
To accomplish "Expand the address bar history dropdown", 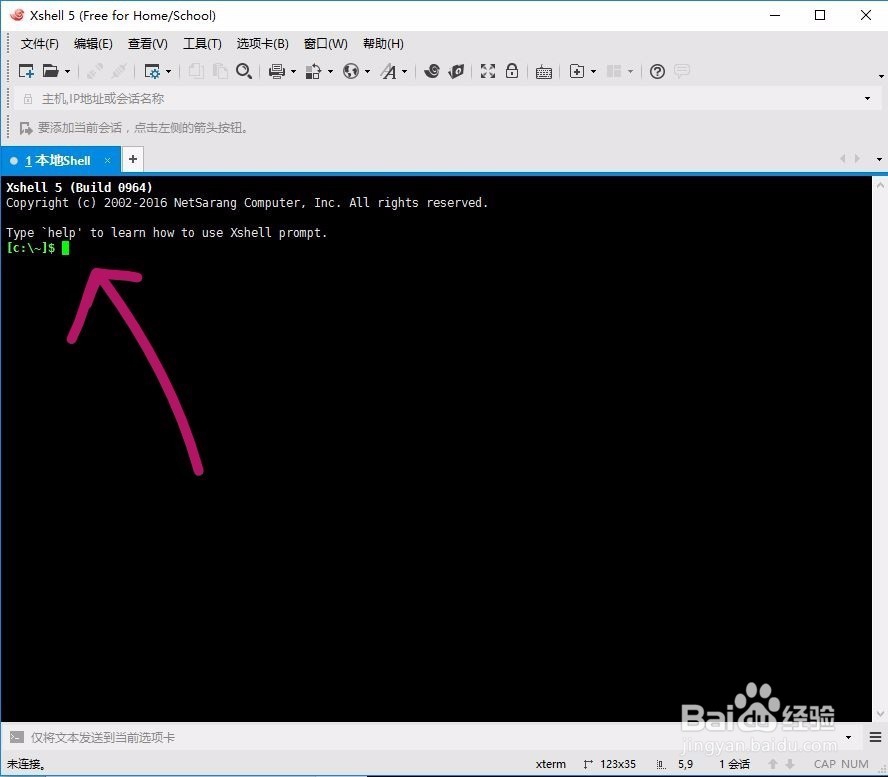I will coord(868,99).
